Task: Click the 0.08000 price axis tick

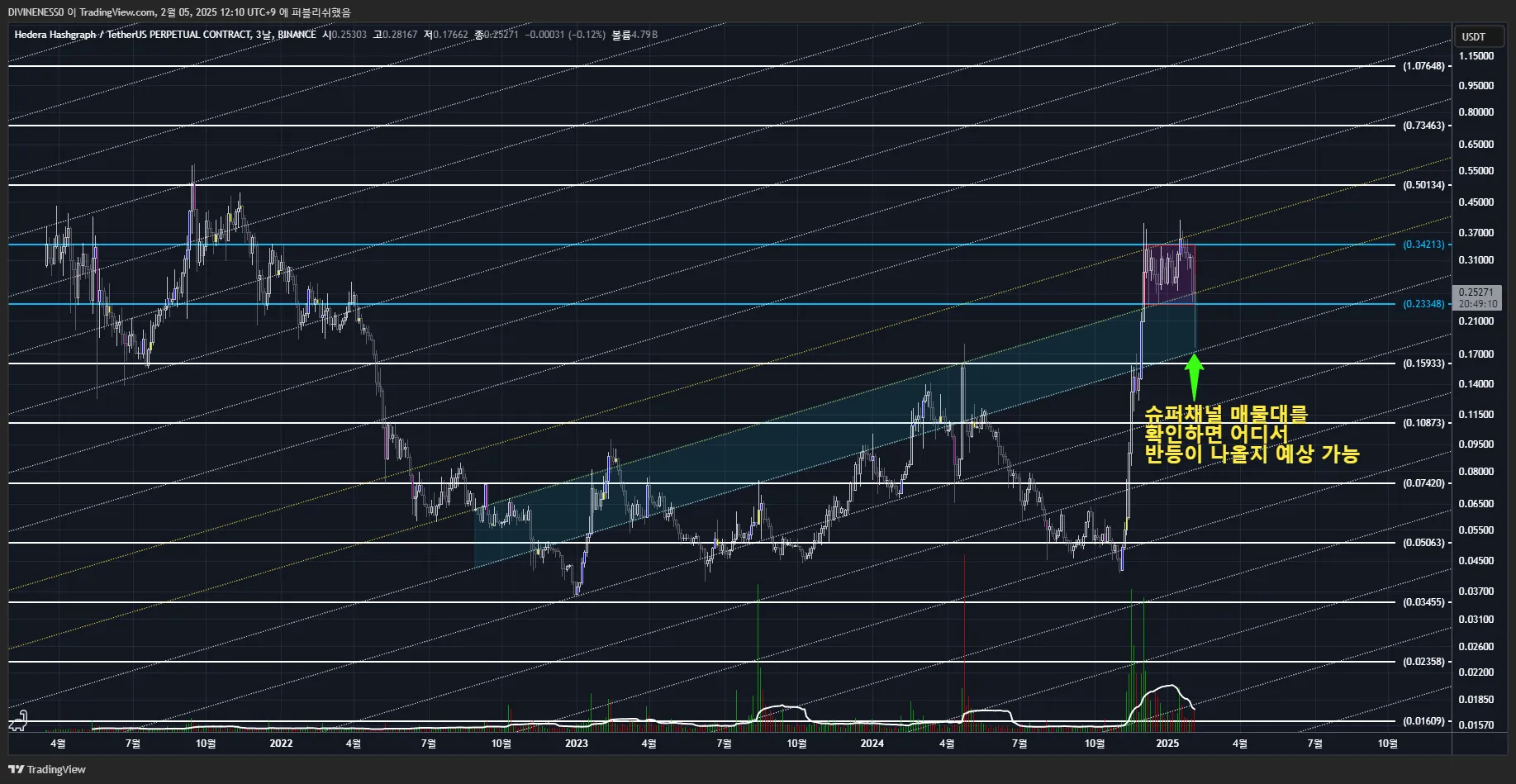Action: (1476, 472)
